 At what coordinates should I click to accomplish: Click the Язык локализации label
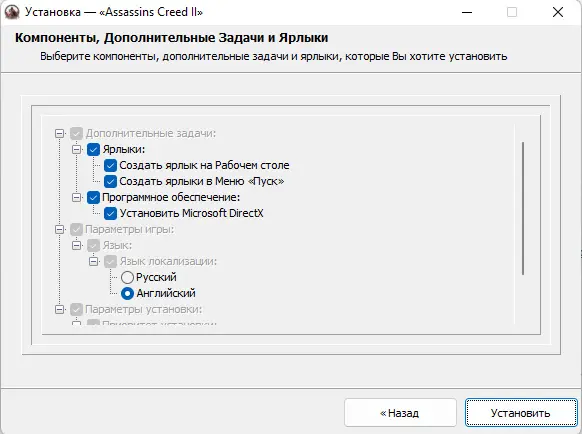(168, 261)
